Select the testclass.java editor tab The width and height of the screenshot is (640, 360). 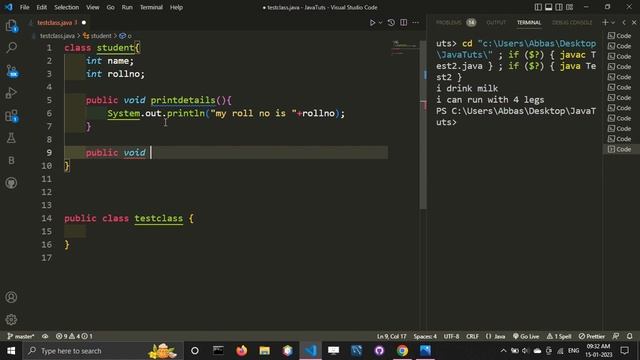(57, 22)
